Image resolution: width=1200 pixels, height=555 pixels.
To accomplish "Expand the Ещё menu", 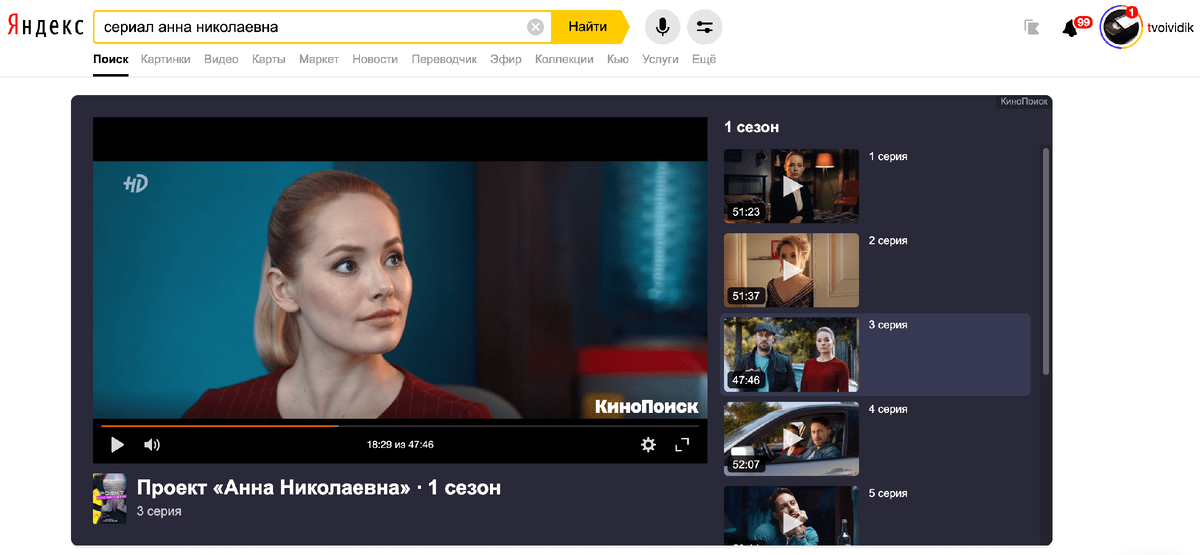I will coord(704,59).
